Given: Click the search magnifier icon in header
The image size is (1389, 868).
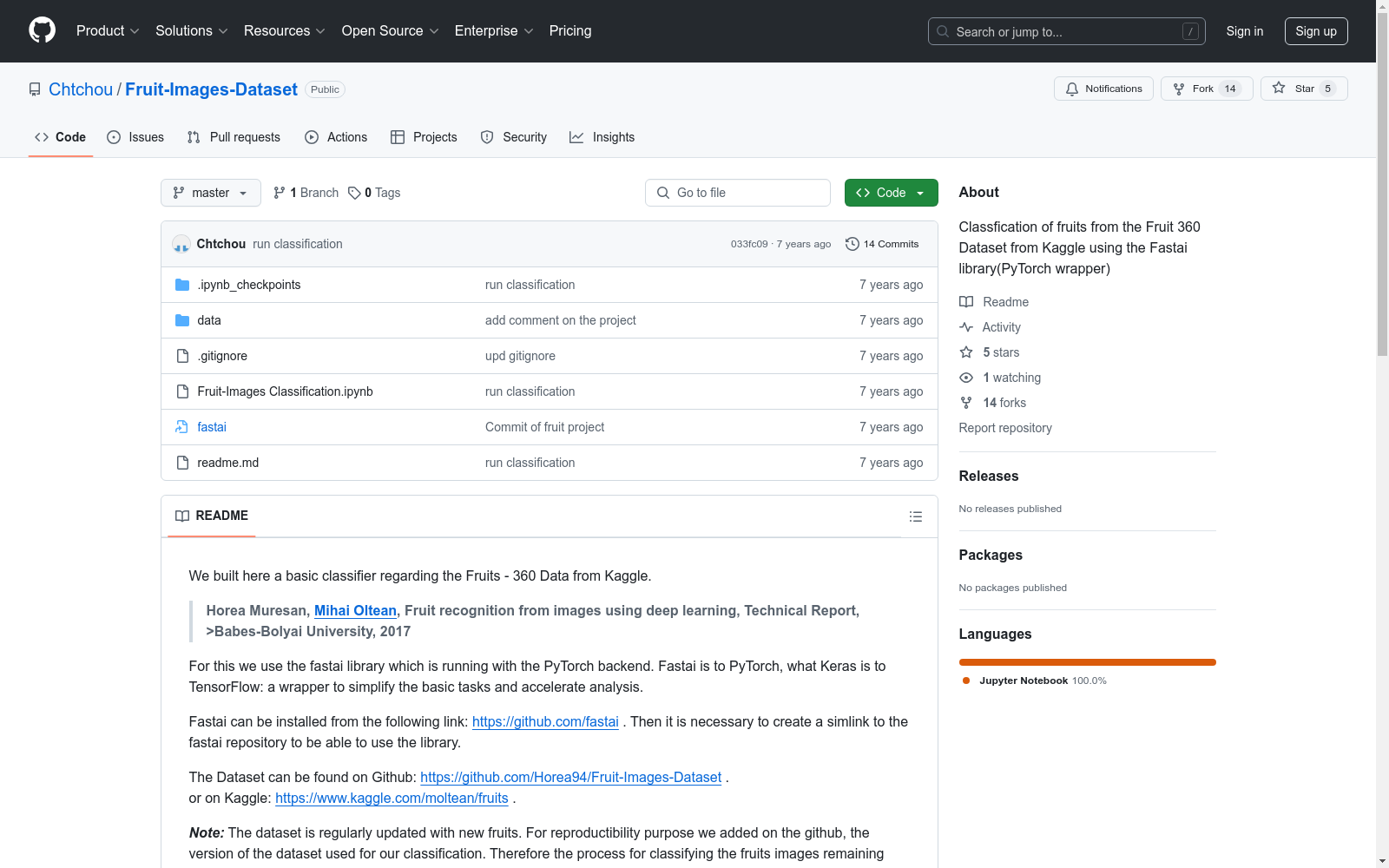Looking at the screenshot, I should click(x=943, y=31).
